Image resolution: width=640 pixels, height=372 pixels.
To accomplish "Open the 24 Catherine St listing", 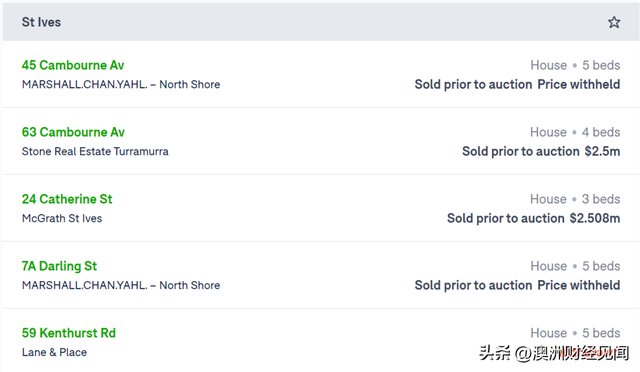I will (x=67, y=199).
